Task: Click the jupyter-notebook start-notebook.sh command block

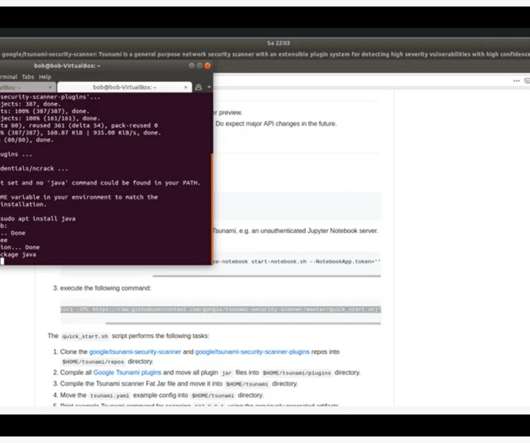Action: [296, 262]
